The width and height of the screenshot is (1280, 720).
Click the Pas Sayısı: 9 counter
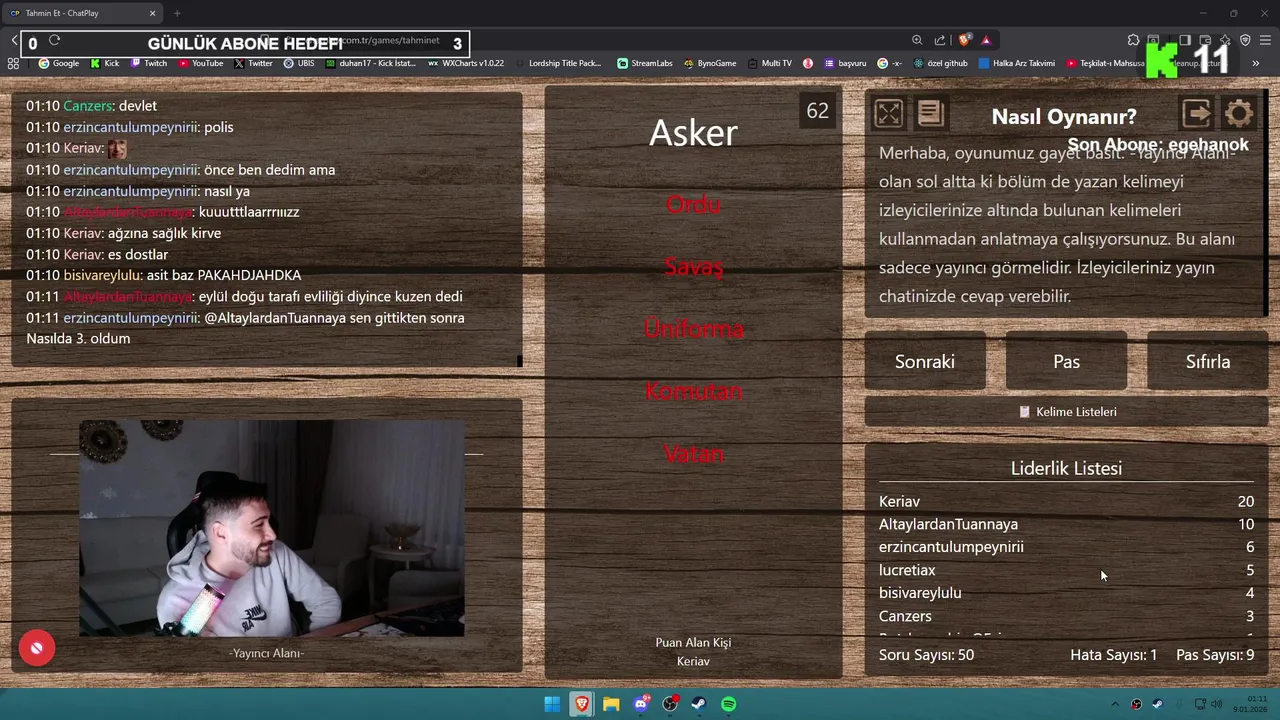coord(1215,655)
